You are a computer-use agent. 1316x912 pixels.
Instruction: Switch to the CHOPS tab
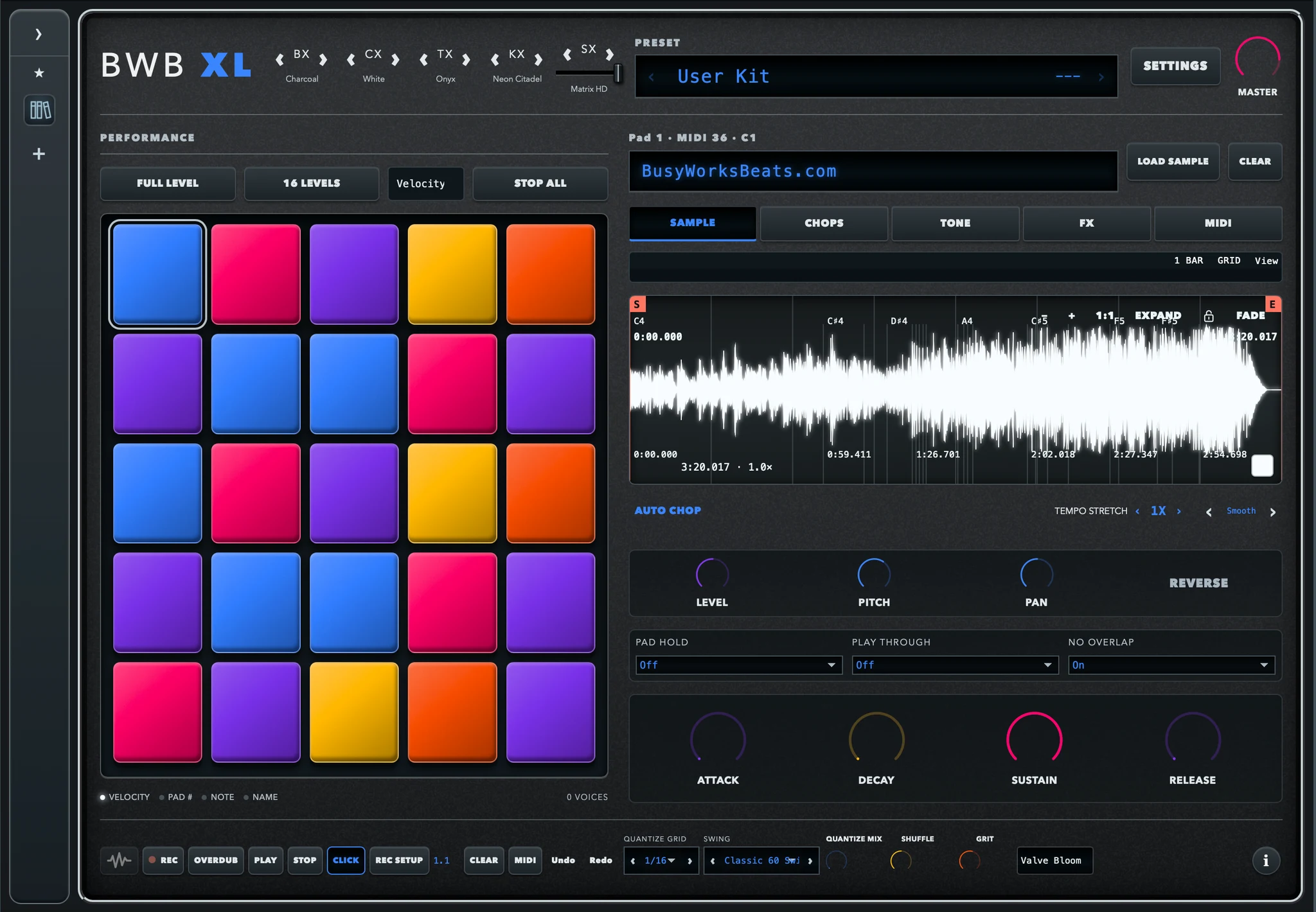pos(824,224)
